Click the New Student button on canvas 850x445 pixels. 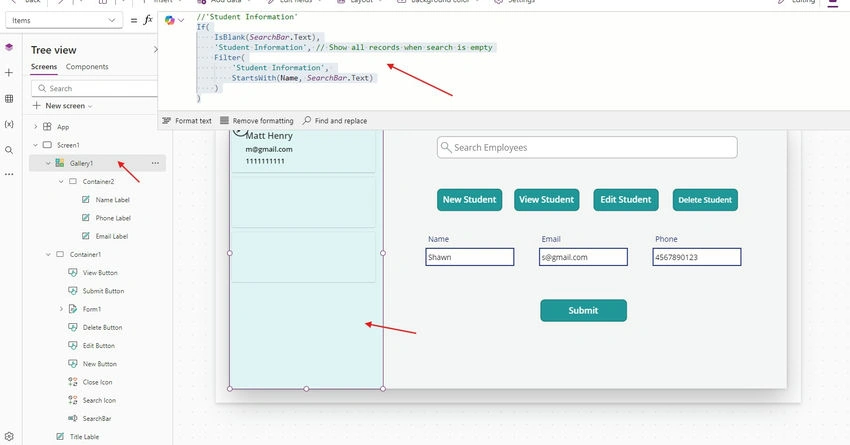click(x=469, y=199)
